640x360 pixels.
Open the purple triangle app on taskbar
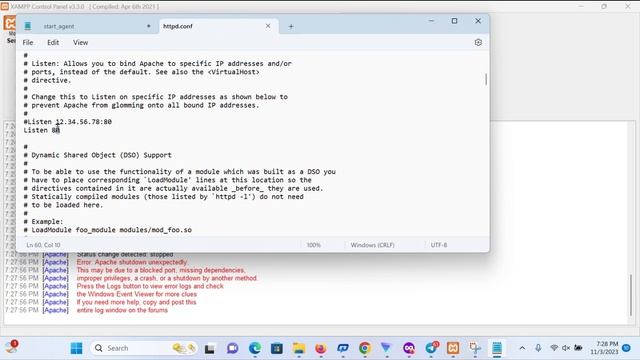(386, 348)
